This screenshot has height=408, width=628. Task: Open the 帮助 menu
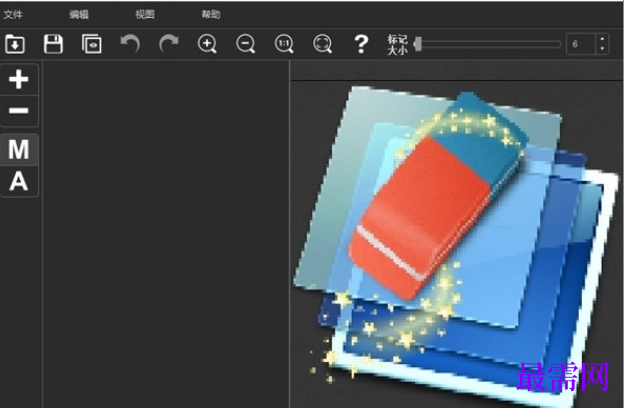pos(211,15)
